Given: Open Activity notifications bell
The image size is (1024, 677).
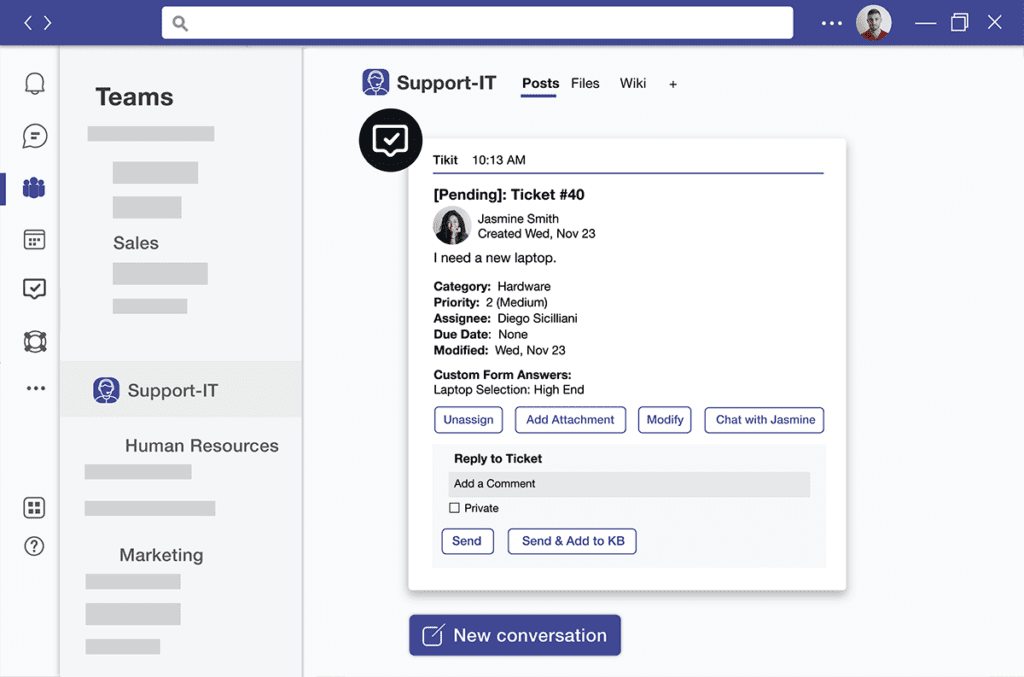Looking at the screenshot, I should [x=35, y=84].
